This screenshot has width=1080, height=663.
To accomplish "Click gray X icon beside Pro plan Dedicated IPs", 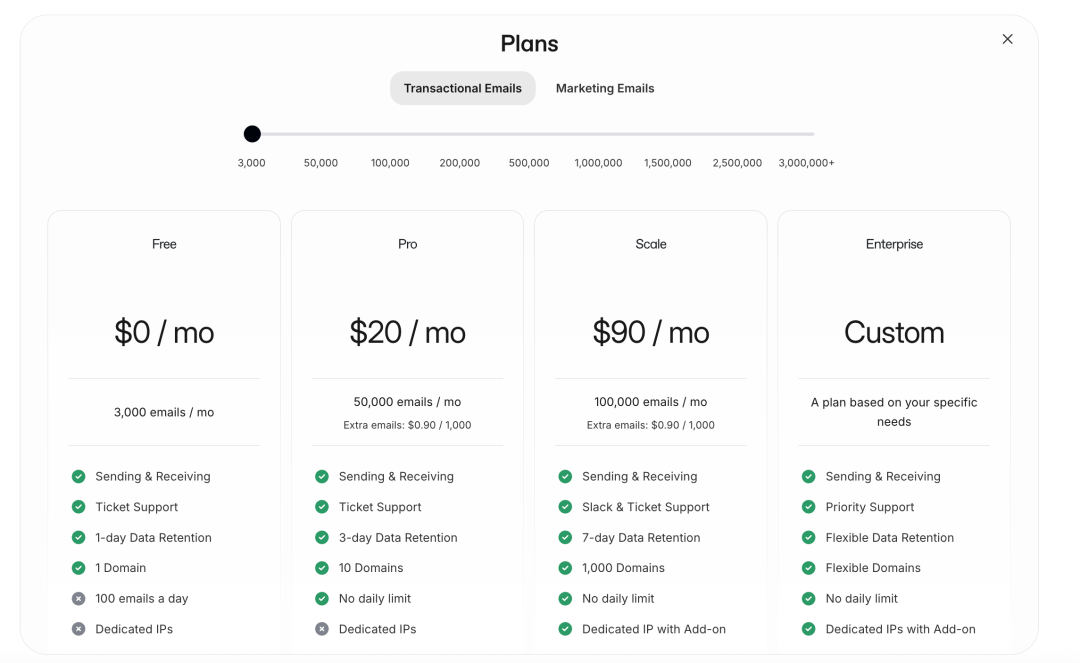I will tap(322, 629).
